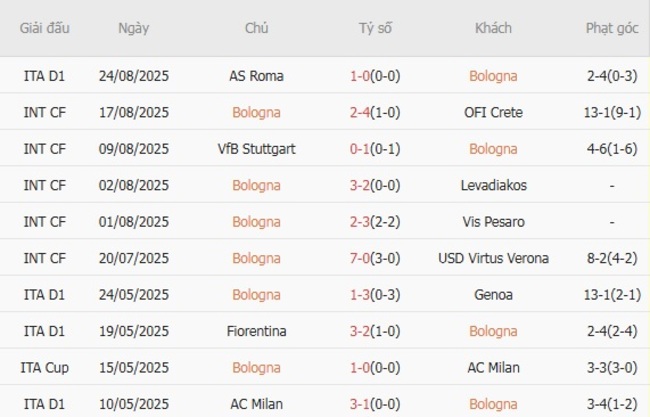
Task: Open the Fiorentina team link
Action: point(256,331)
